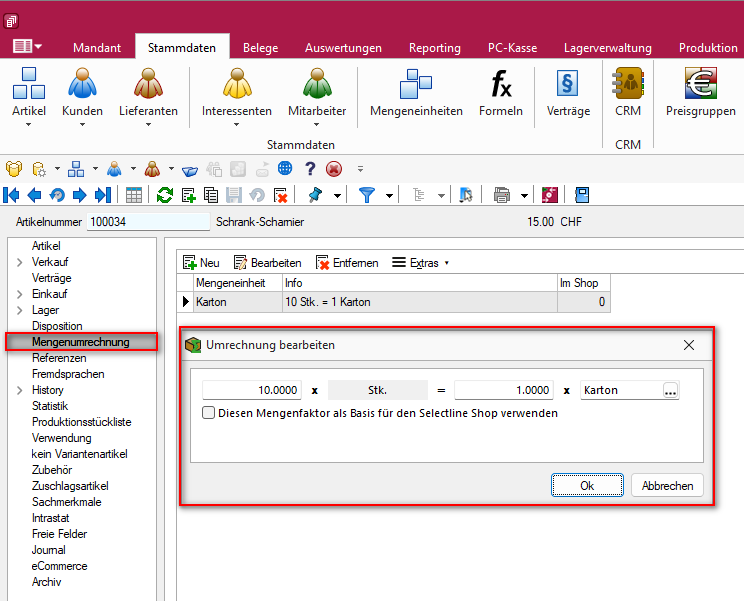Viewport: 744px width, 601px height.
Task: Click the ellipsis button next to Karton
Action: pos(670,390)
